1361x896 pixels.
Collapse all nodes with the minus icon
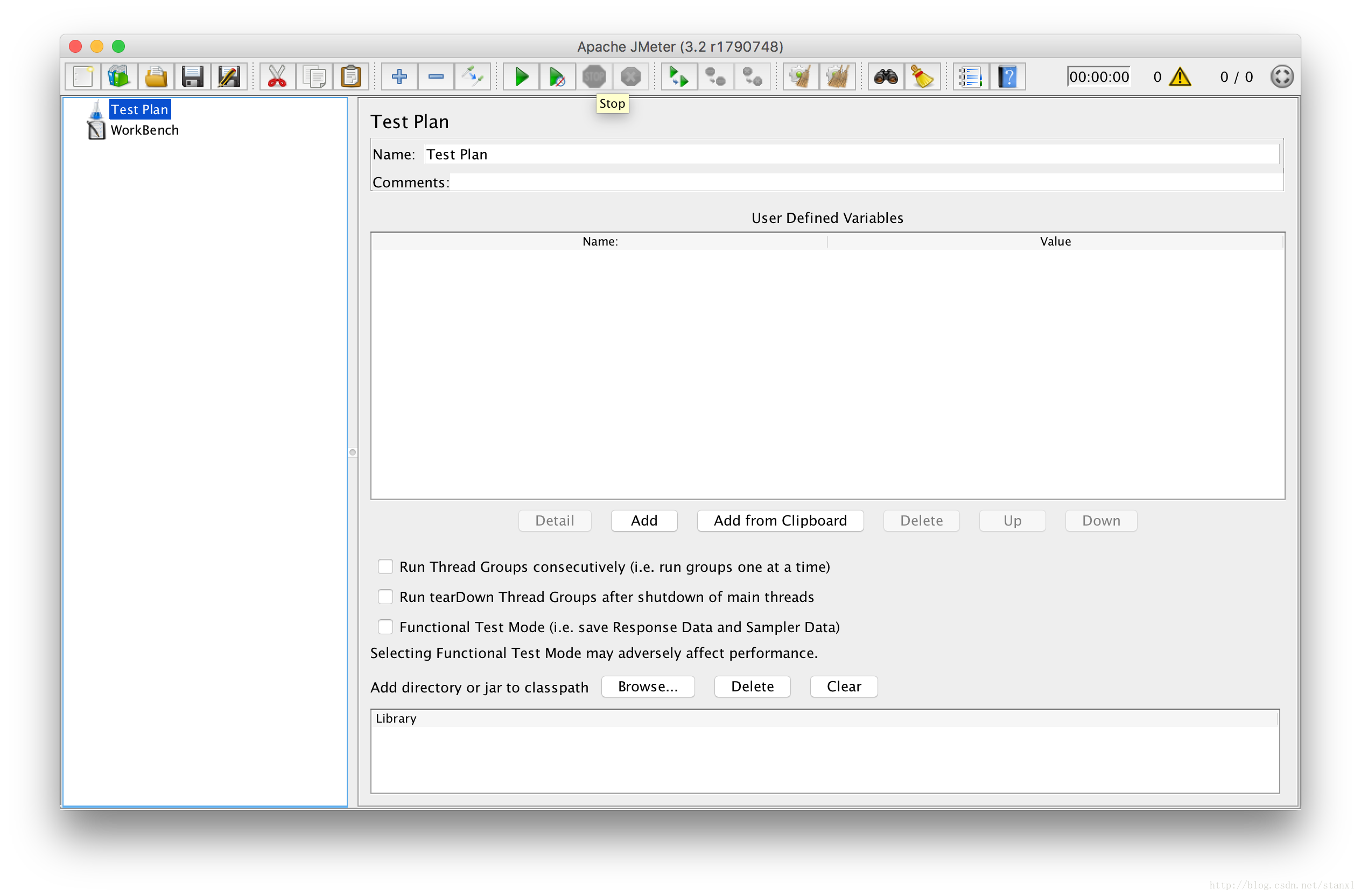pyautogui.click(x=436, y=76)
